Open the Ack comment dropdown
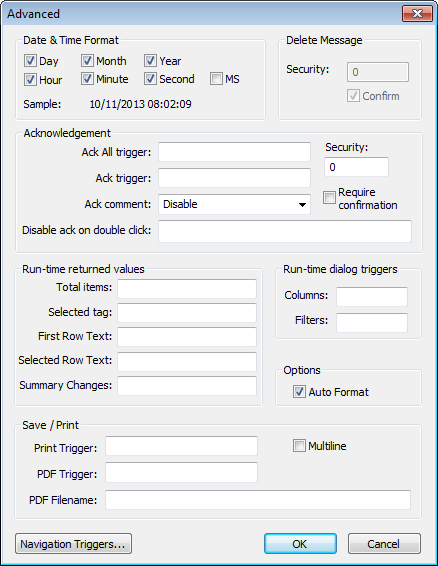 (234, 204)
